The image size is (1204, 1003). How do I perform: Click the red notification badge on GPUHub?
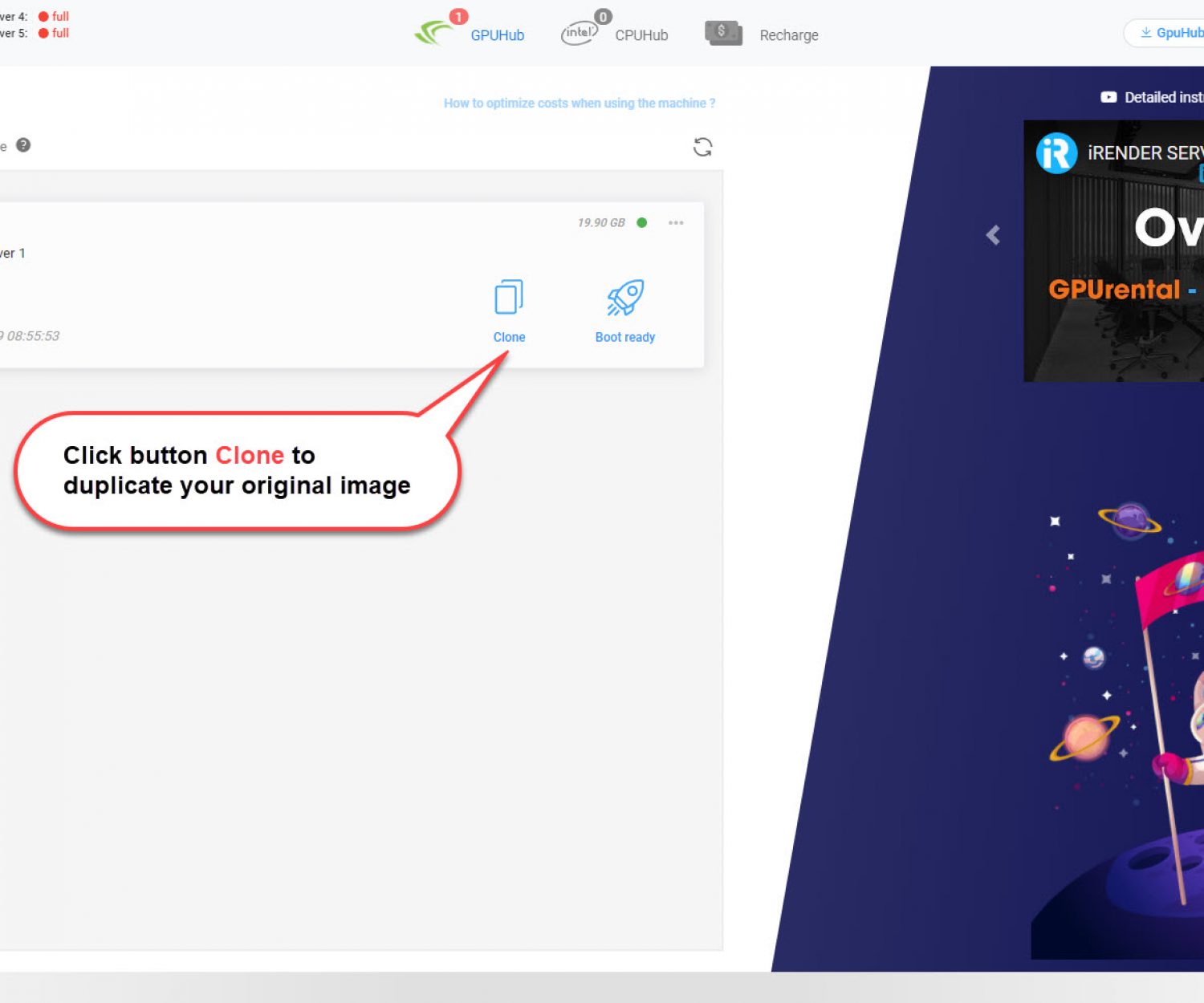click(x=458, y=17)
